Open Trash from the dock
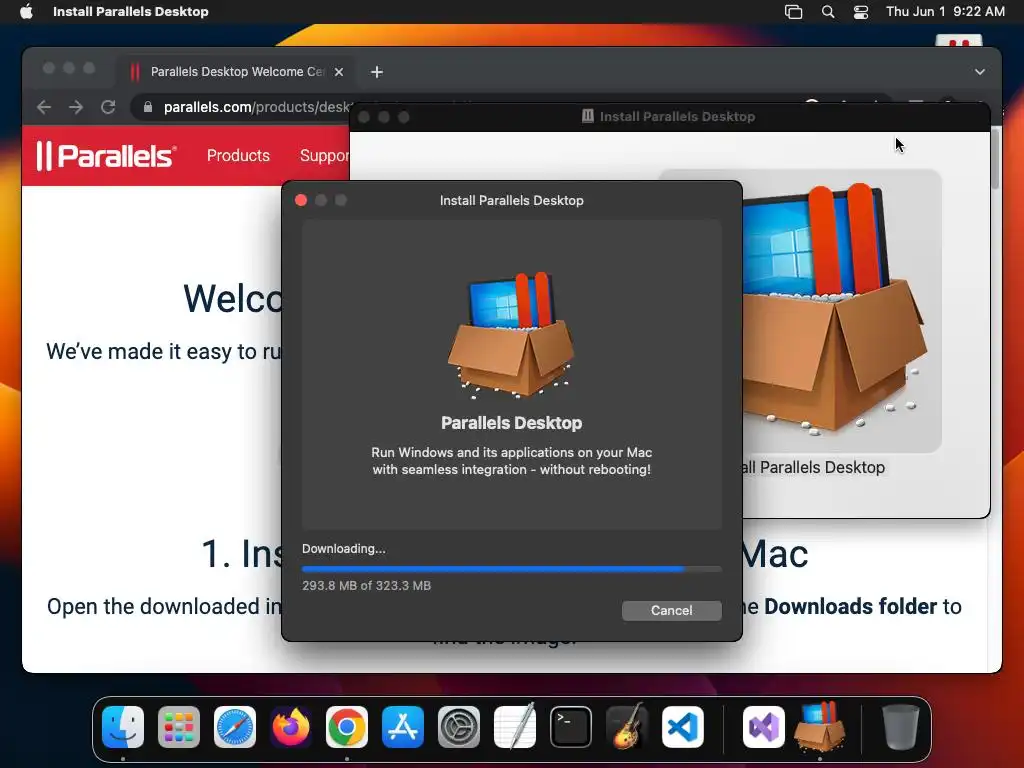Screen dimensions: 1024x768 [901, 727]
